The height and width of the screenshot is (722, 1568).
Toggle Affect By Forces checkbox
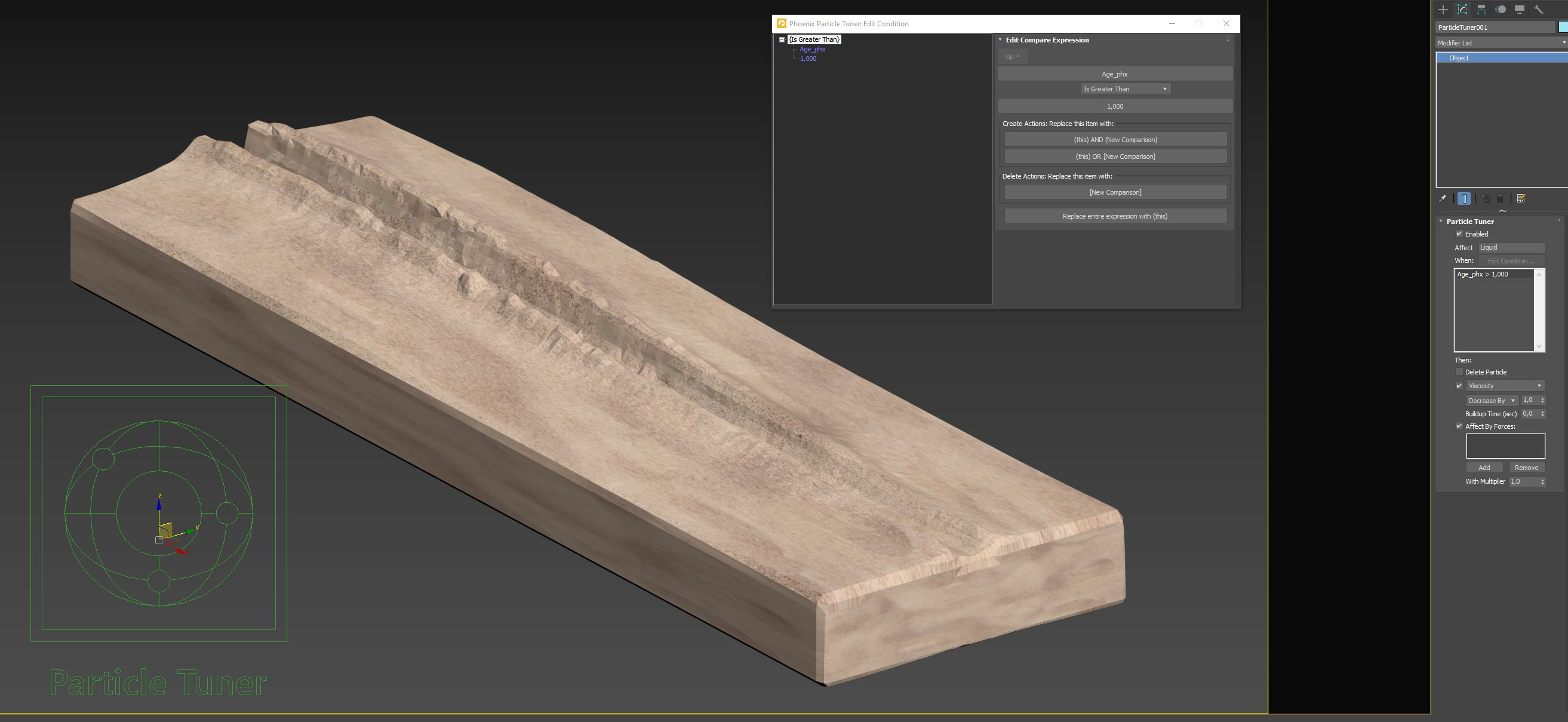tap(1459, 426)
